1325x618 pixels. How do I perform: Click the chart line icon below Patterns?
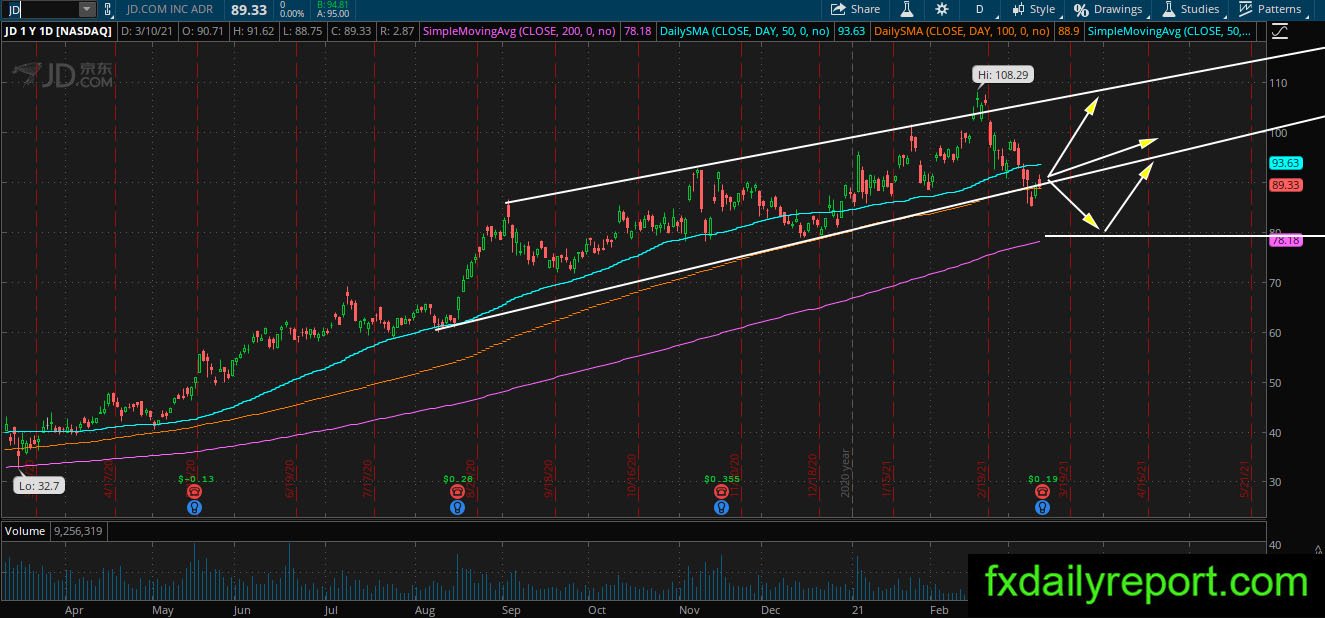[x=1279, y=32]
